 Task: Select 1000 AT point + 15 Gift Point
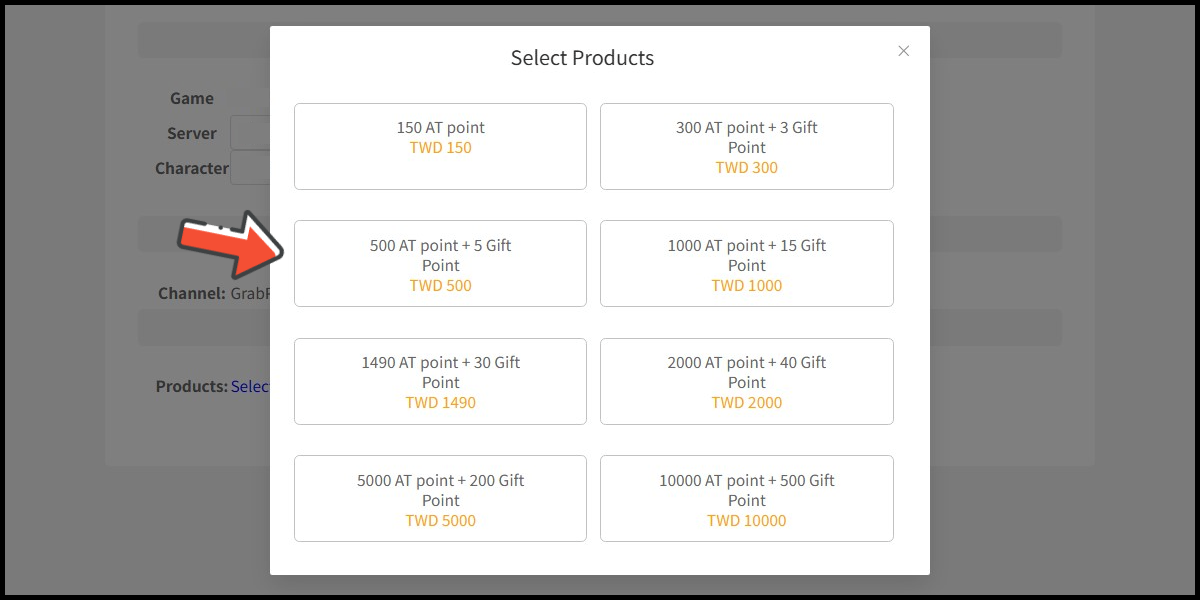click(x=746, y=264)
